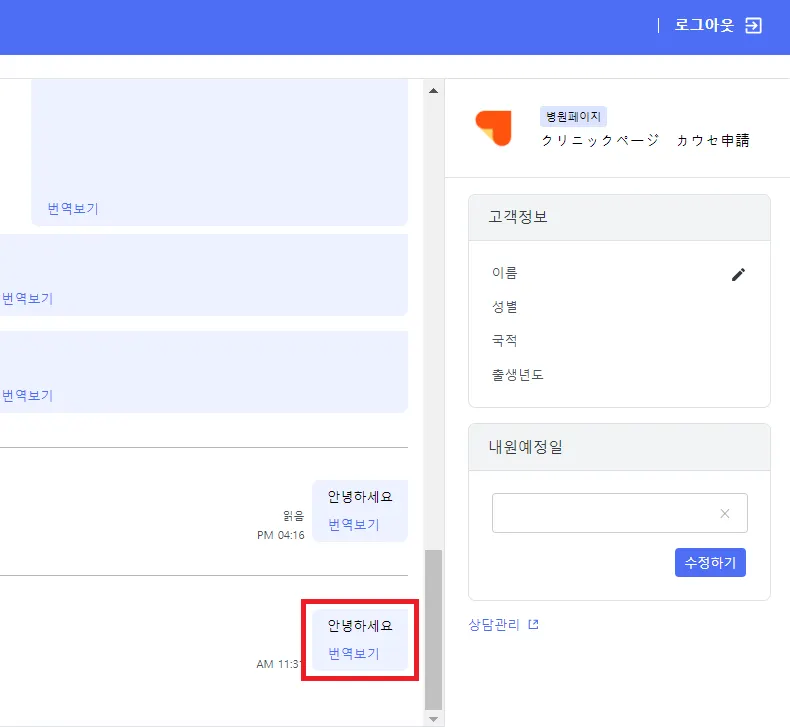The image size is (790, 727).
Task: Select the 출생년도 field label
Action: tap(518, 375)
